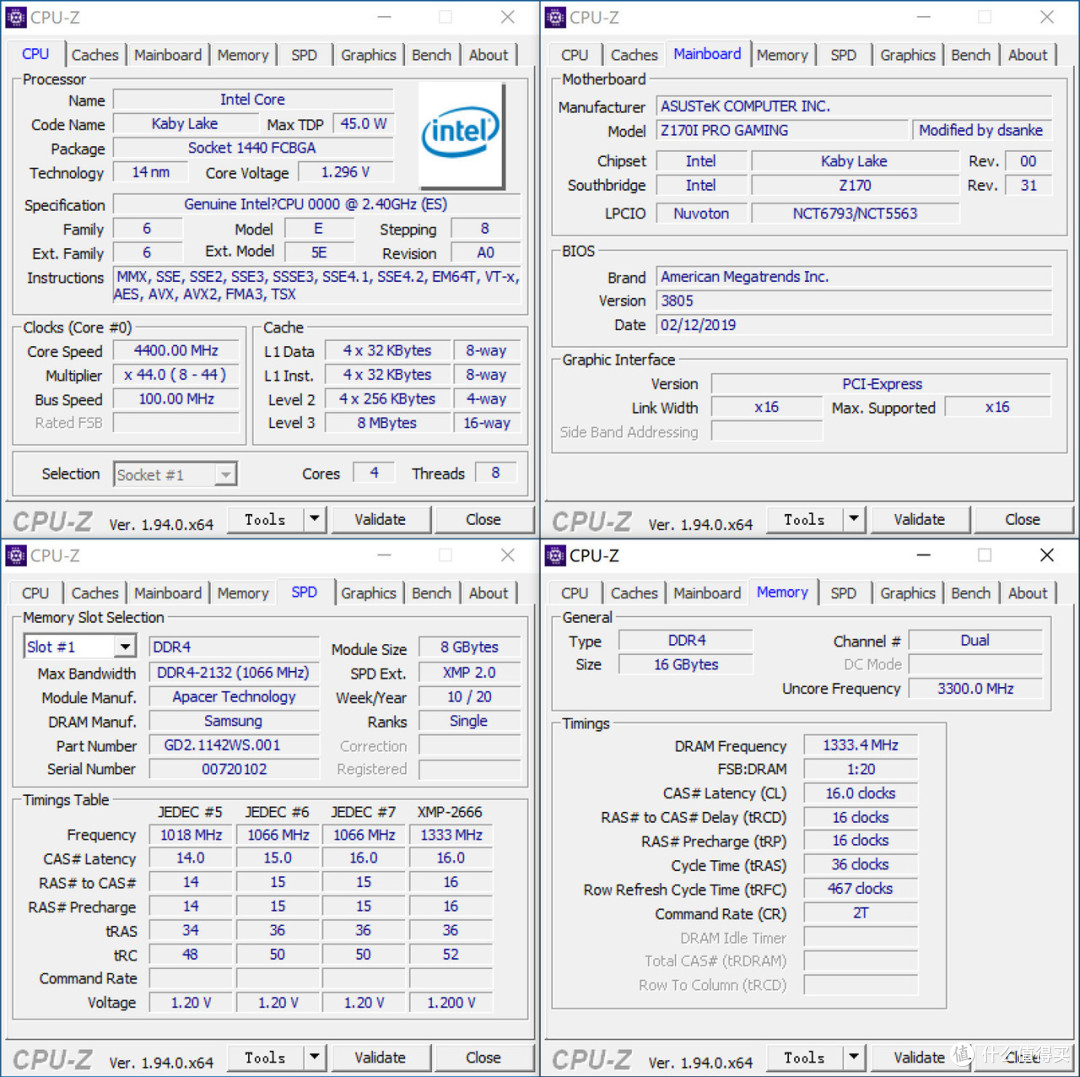Click the Close button in the Mainboard window

(1023, 519)
